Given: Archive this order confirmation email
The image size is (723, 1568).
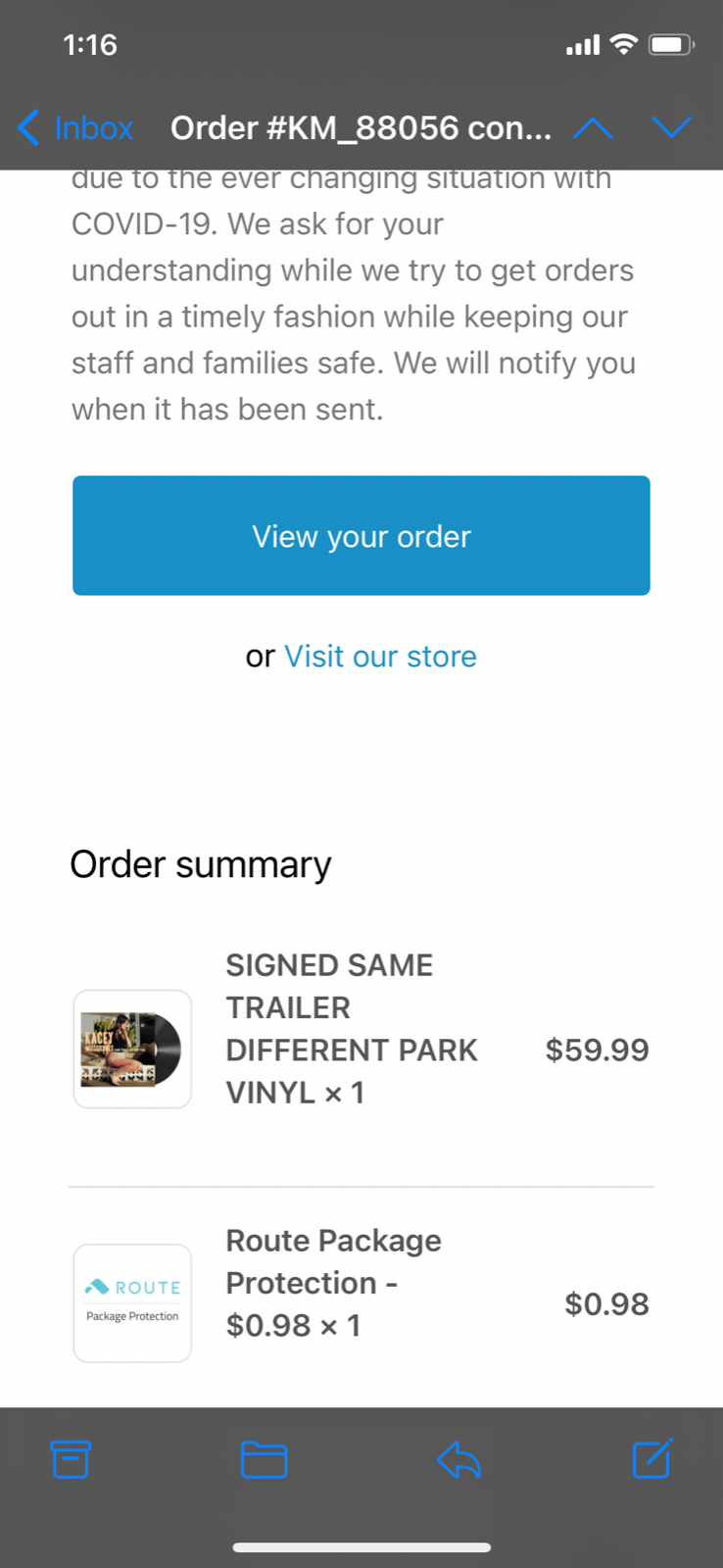Looking at the screenshot, I should [71, 1459].
